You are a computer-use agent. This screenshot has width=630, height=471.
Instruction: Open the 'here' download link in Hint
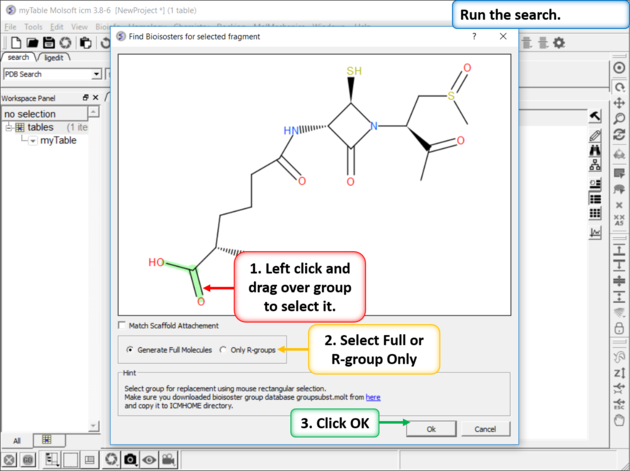click(373, 397)
